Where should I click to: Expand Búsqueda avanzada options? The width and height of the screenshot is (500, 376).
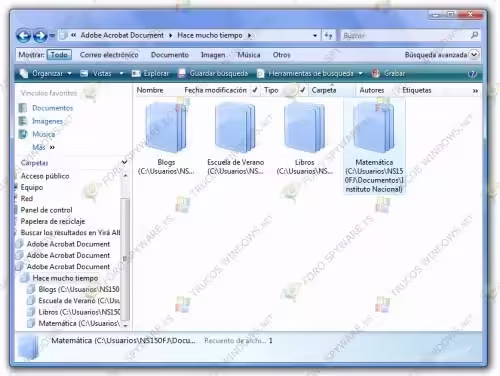point(474,54)
